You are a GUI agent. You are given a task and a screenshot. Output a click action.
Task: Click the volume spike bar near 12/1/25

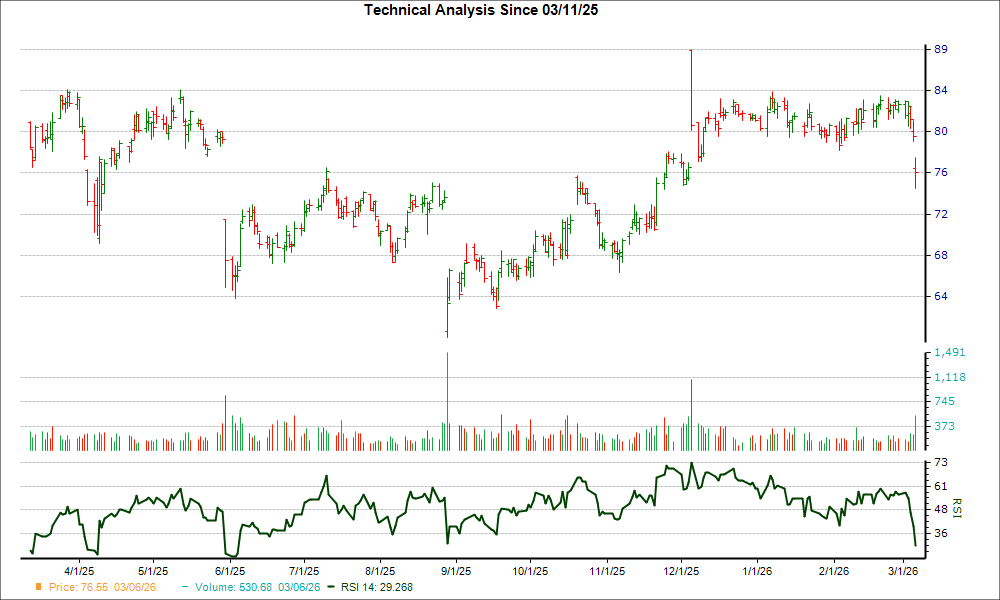coord(691,410)
